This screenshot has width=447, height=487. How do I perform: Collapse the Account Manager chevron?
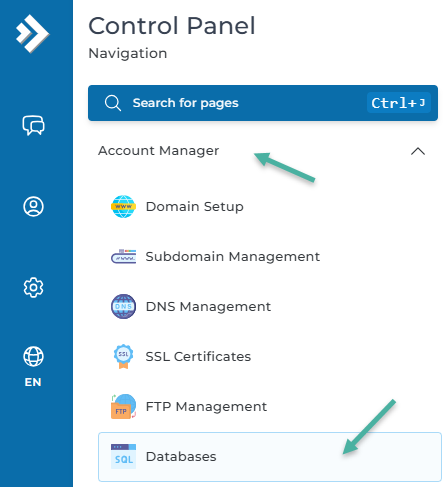(x=418, y=151)
